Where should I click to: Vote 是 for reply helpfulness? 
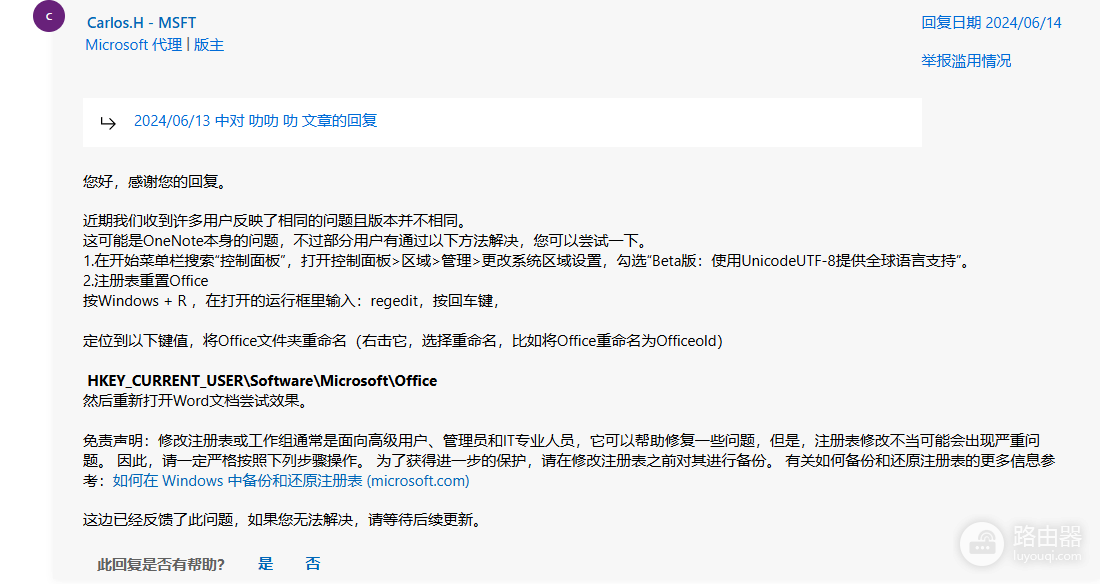pos(265,563)
